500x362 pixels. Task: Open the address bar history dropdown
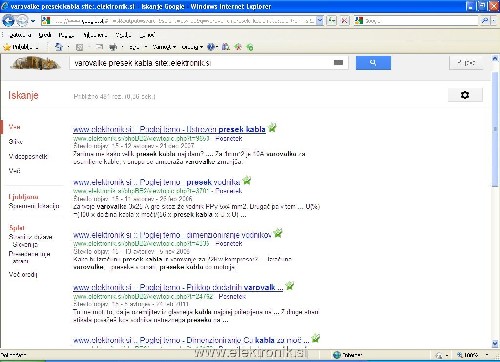coord(320,21)
